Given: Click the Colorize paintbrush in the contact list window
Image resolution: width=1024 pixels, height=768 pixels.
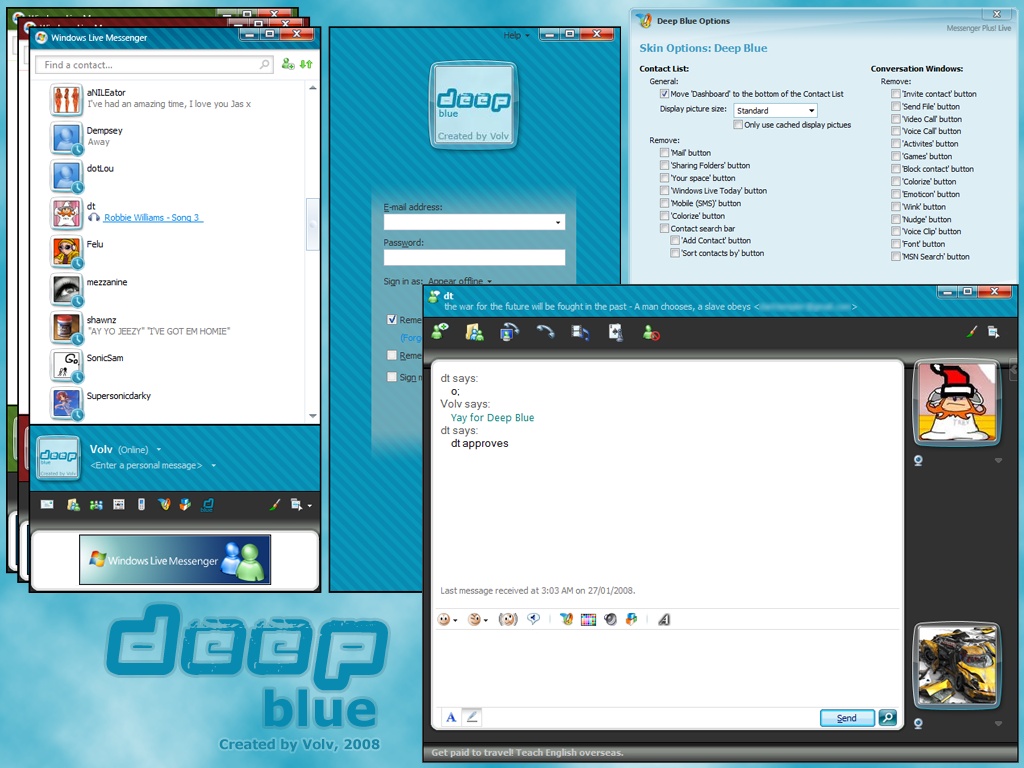Looking at the screenshot, I should click(x=275, y=504).
